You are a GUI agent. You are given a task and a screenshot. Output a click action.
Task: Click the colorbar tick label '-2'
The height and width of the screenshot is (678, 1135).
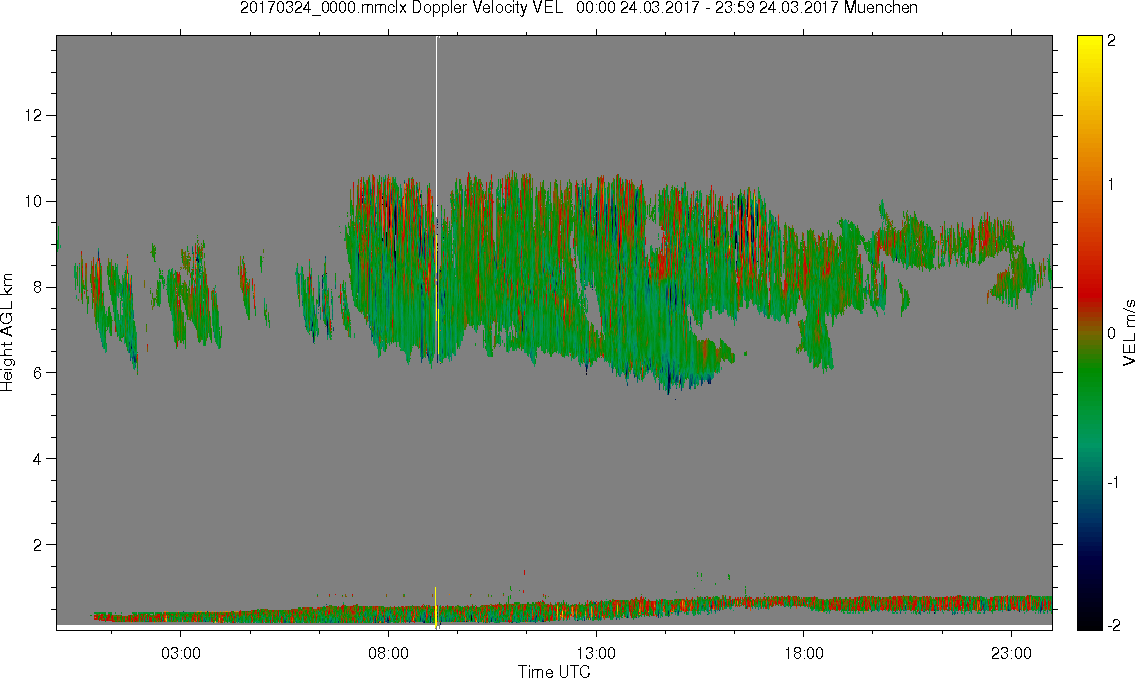pyautogui.click(x=1115, y=625)
